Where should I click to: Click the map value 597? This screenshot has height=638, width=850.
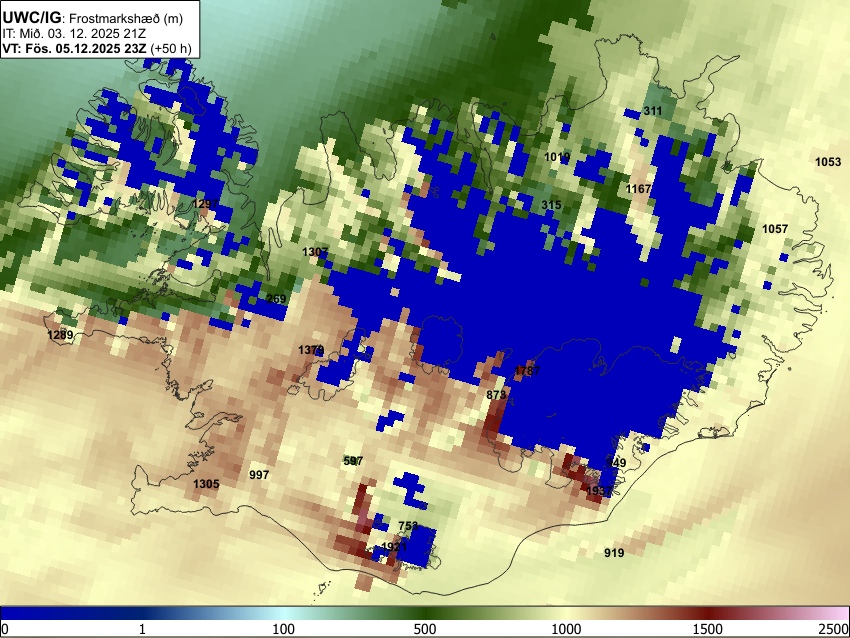coord(353,461)
